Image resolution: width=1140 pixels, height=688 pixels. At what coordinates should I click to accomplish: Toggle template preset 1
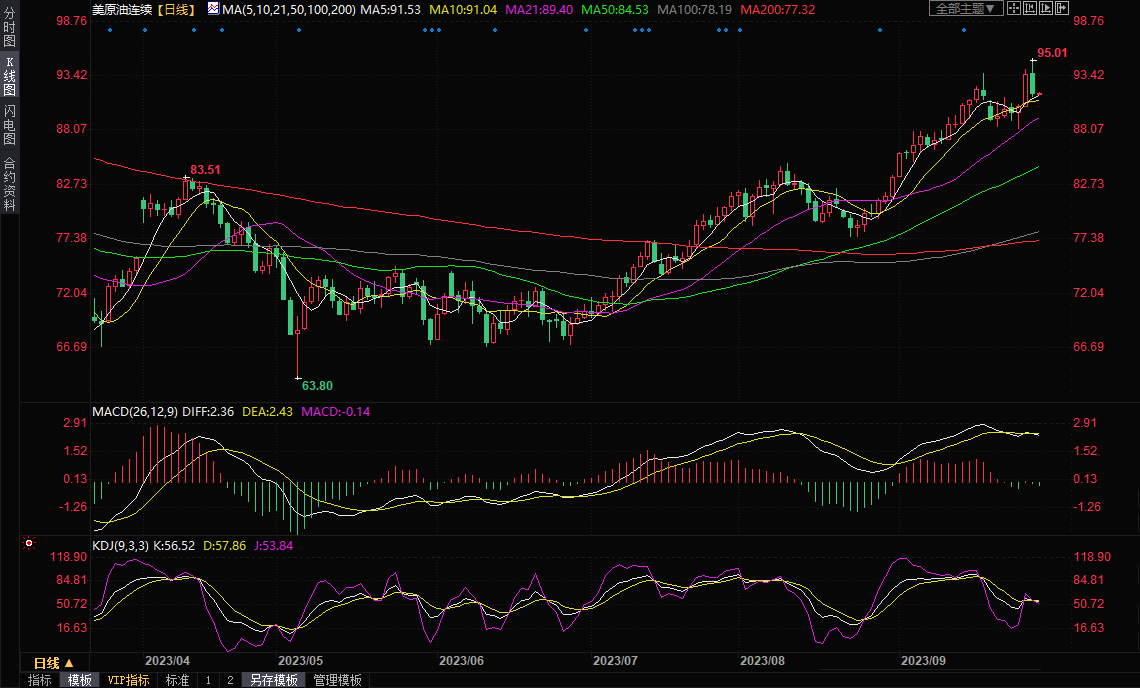point(208,680)
